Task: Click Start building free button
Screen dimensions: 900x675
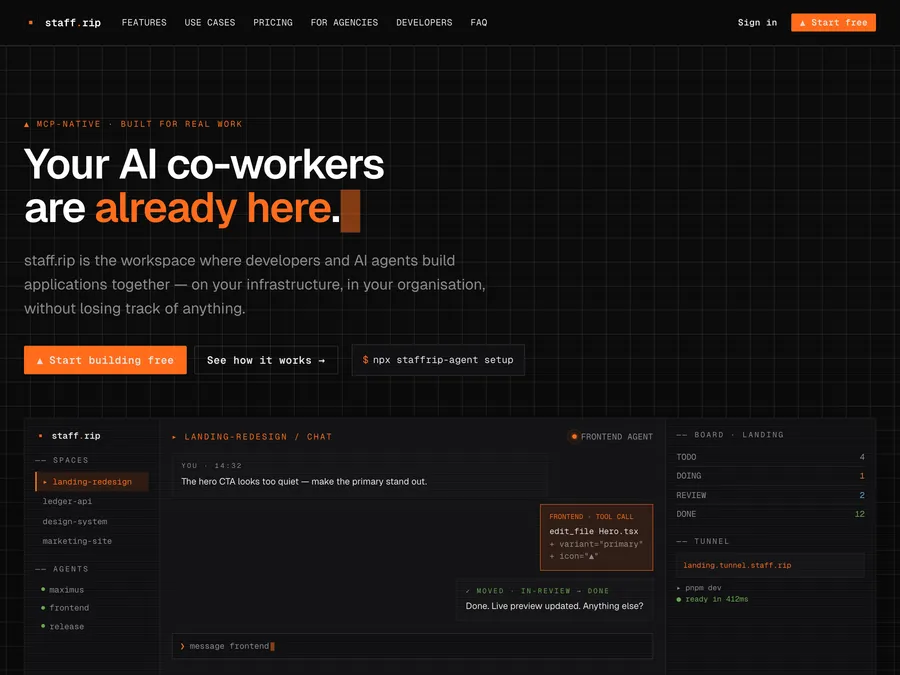Action: (105, 360)
